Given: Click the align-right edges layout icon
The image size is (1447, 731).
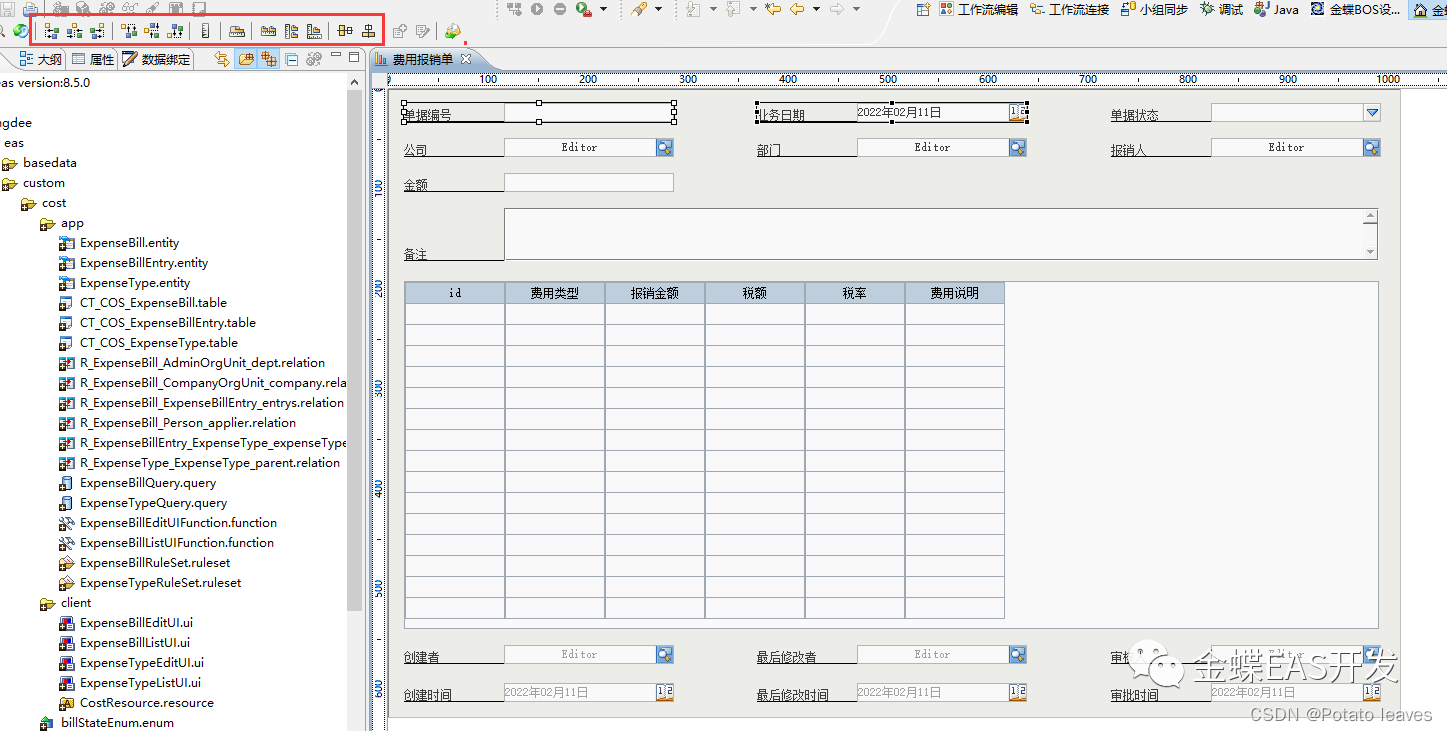Looking at the screenshot, I should tap(97, 31).
